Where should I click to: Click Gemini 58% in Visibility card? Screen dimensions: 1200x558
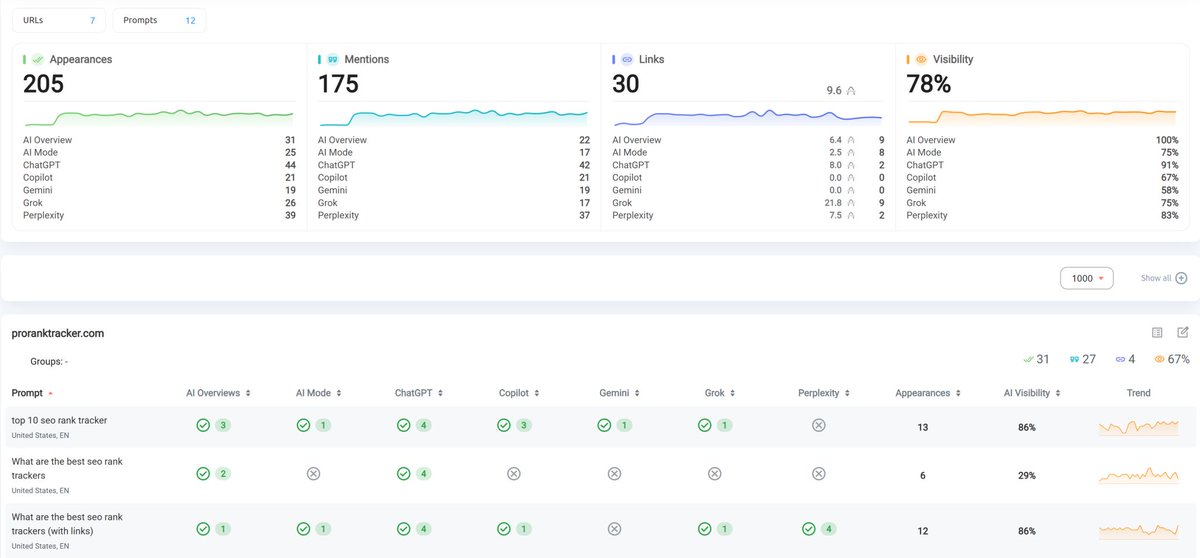tap(1169, 190)
